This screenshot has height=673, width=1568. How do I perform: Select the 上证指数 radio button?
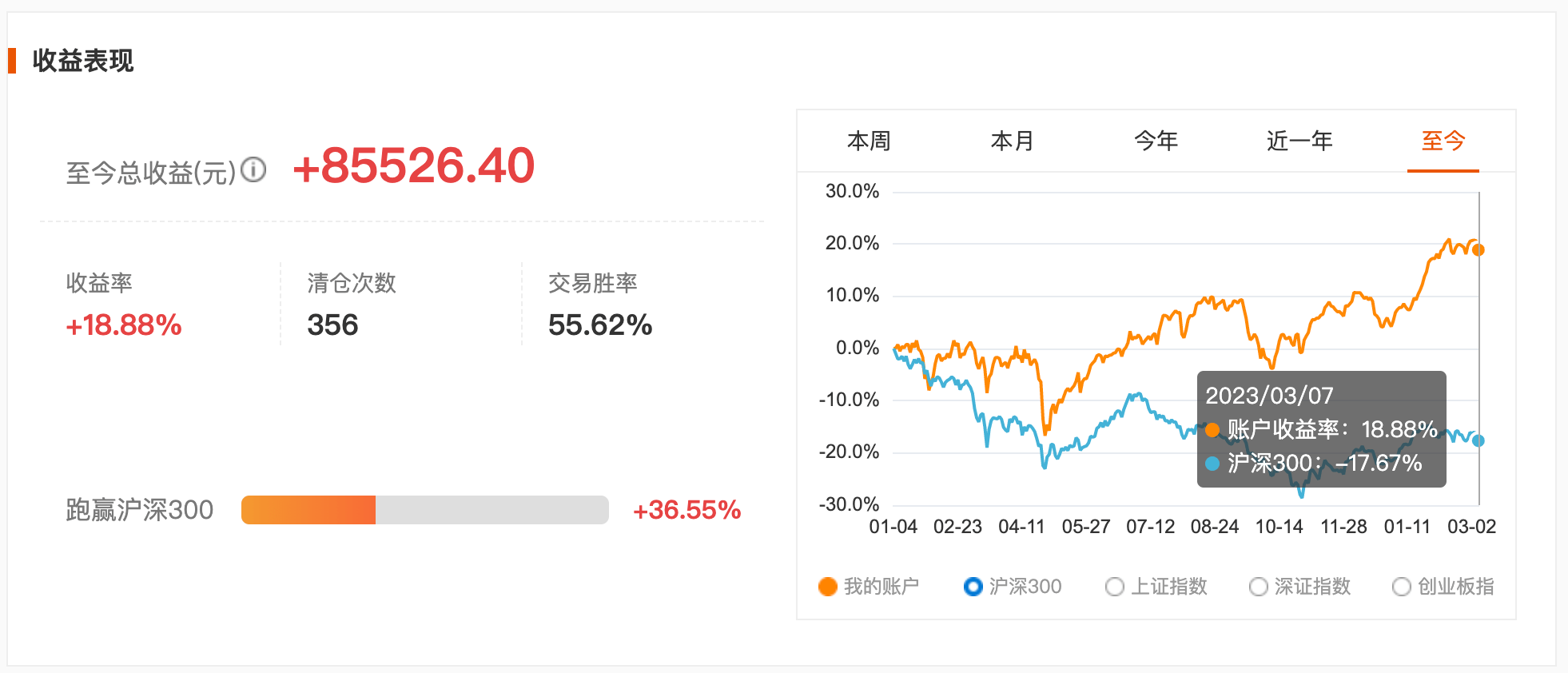click(x=1115, y=587)
